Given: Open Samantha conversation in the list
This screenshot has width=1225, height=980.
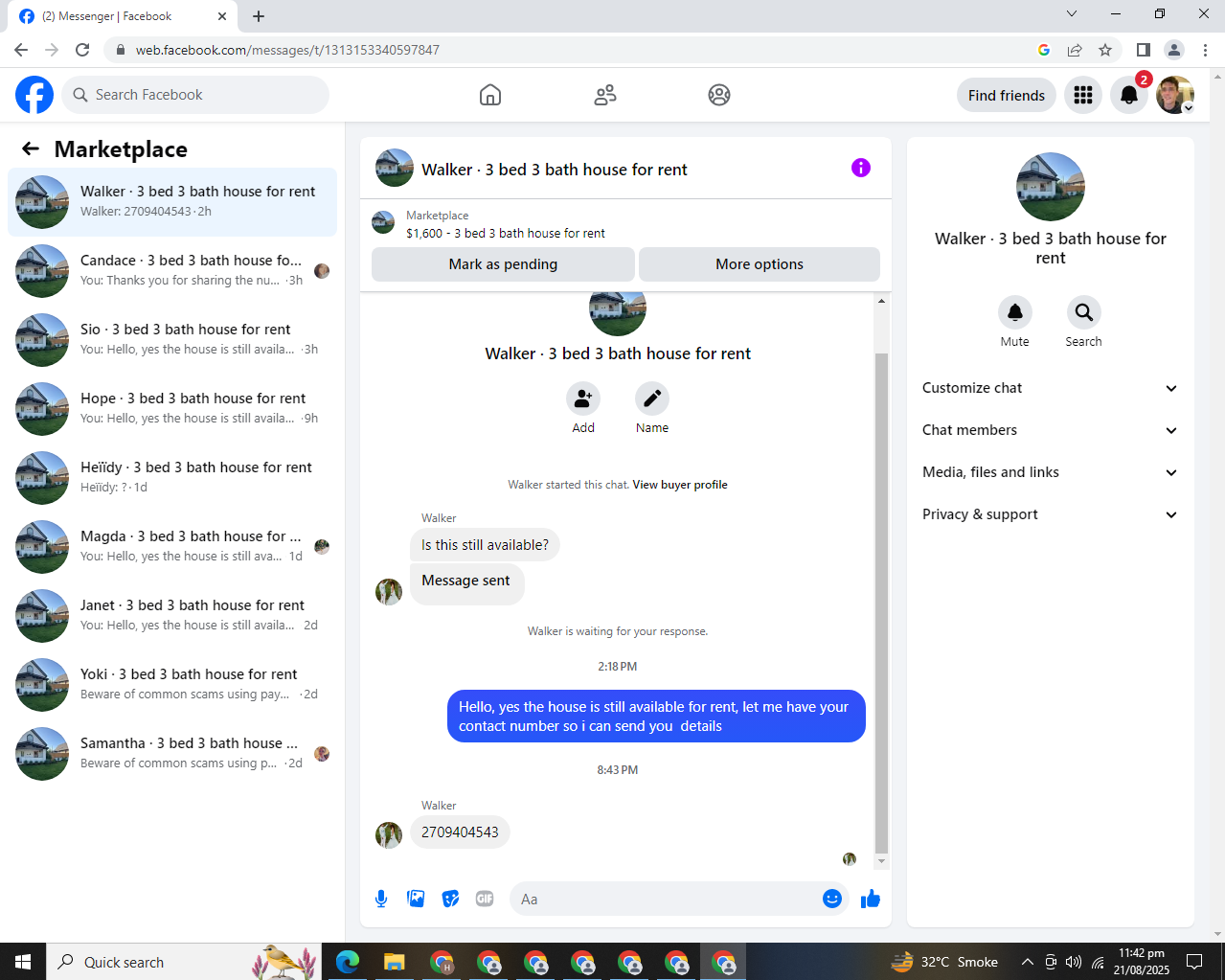Looking at the screenshot, I should click(x=172, y=754).
